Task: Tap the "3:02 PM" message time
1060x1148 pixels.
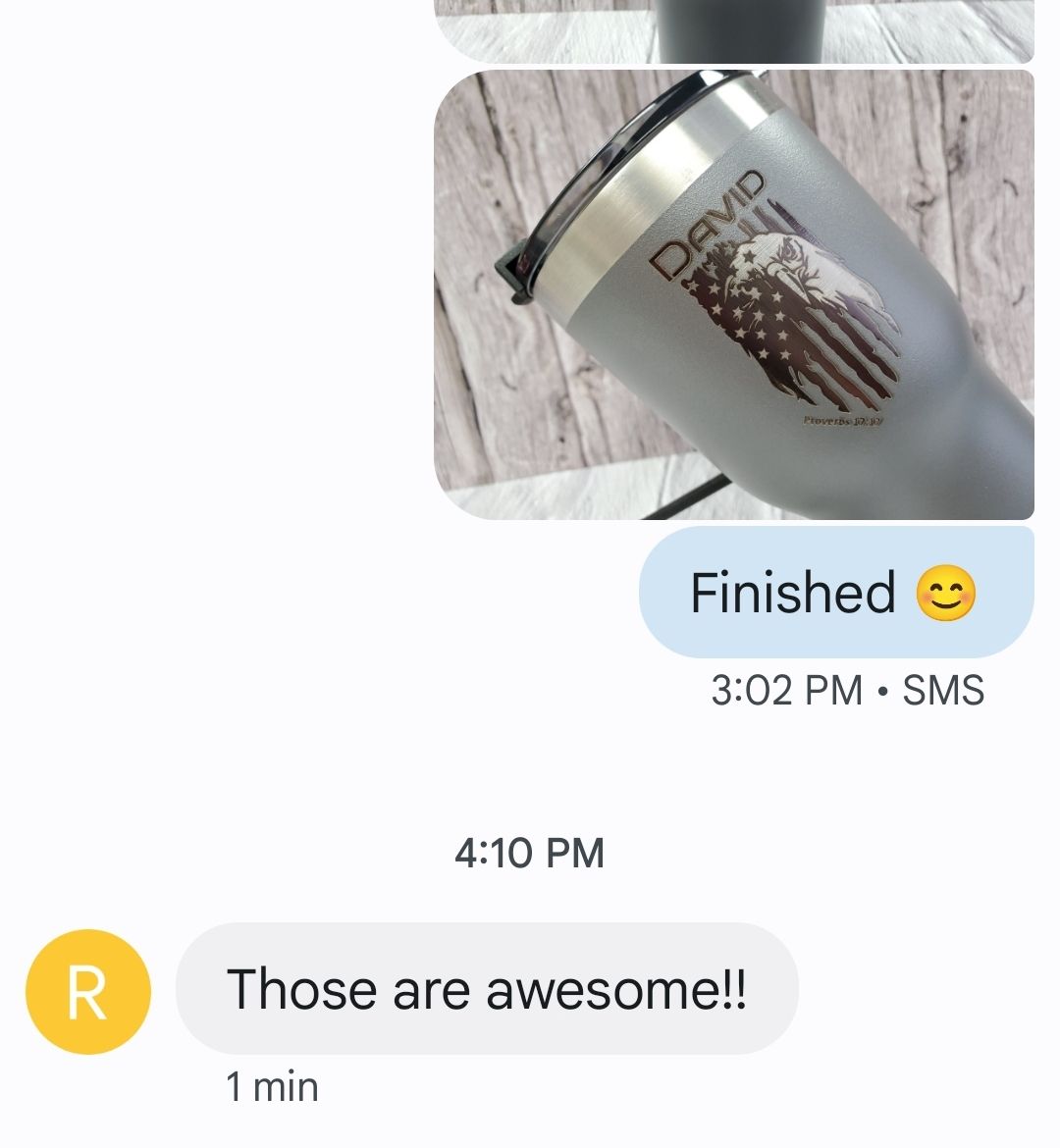Action: pos(787,690)
